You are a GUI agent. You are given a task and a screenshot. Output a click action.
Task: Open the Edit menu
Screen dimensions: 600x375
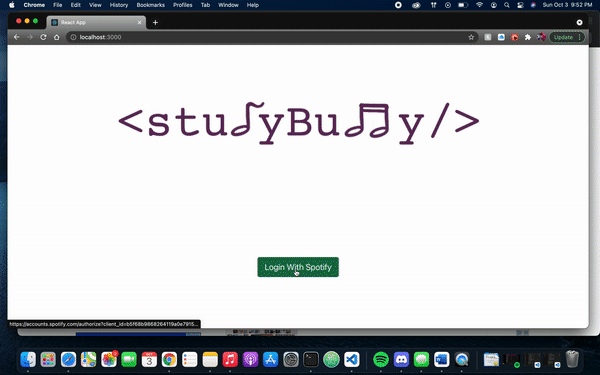pos(75,5)
